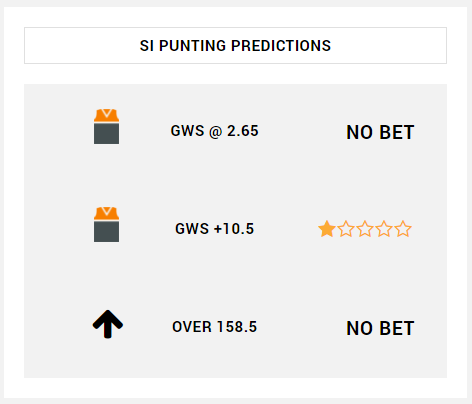Click the GWS @ 2.65 prediction text
The image size is (472, 404).
(x=215, y=131)
